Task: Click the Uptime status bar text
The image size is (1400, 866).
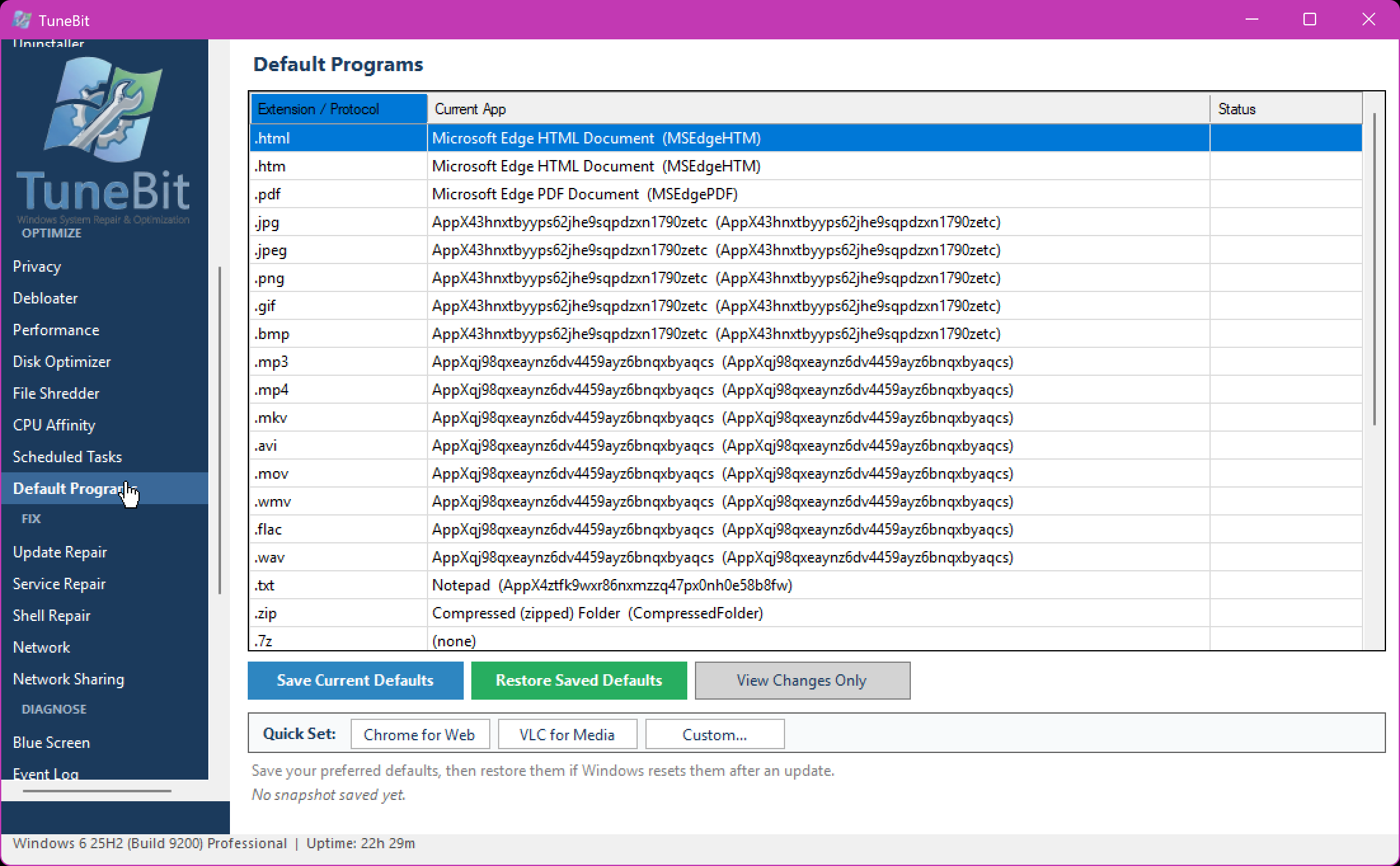Action: coord(360,843)
